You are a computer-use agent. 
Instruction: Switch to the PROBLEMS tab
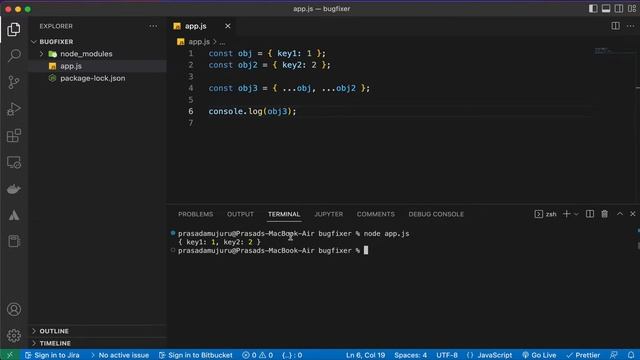(196, 214)
